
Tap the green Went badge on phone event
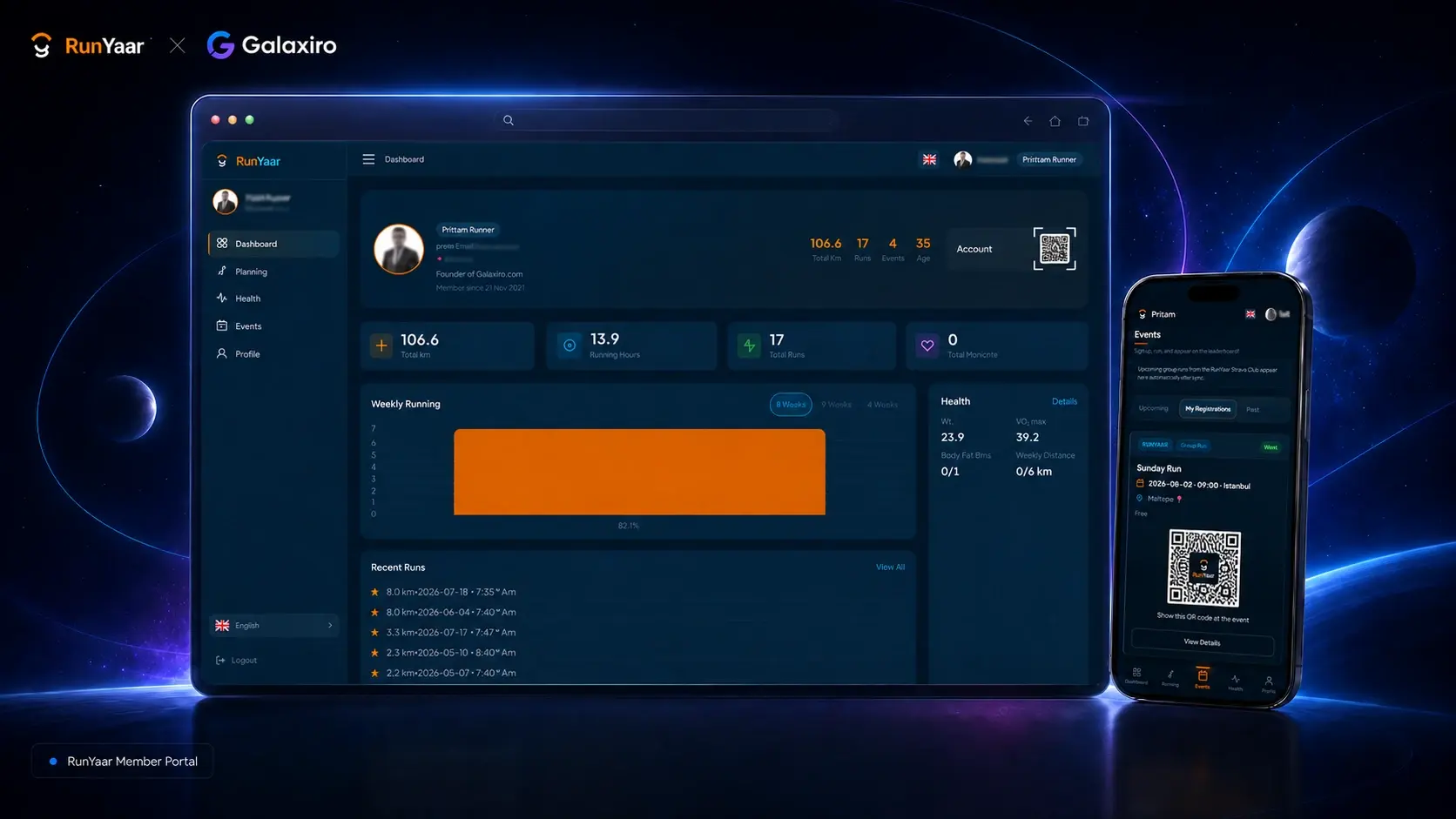[x=1271, y=447]
